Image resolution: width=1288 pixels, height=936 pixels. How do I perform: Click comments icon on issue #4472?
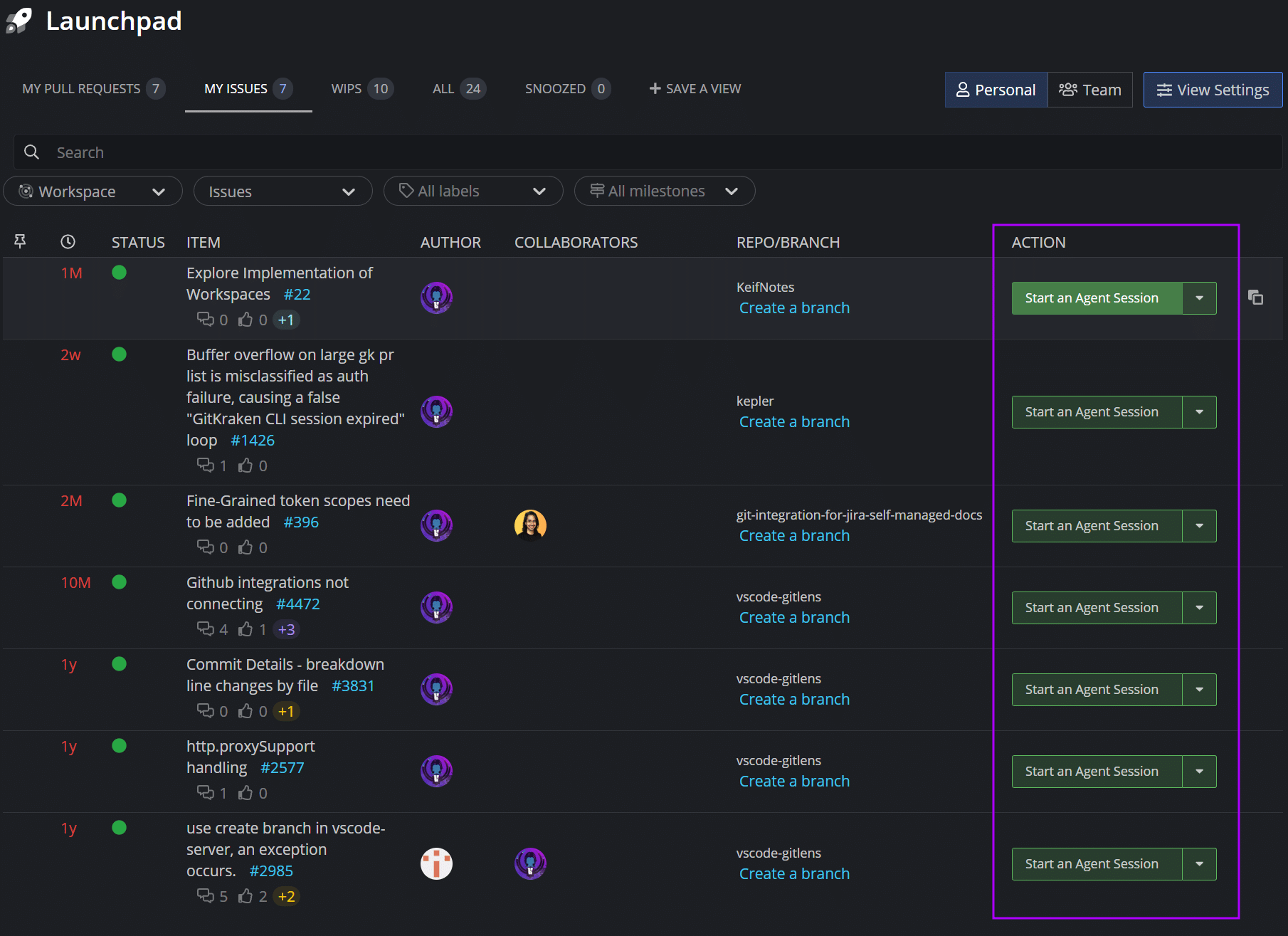click(205, 629)
